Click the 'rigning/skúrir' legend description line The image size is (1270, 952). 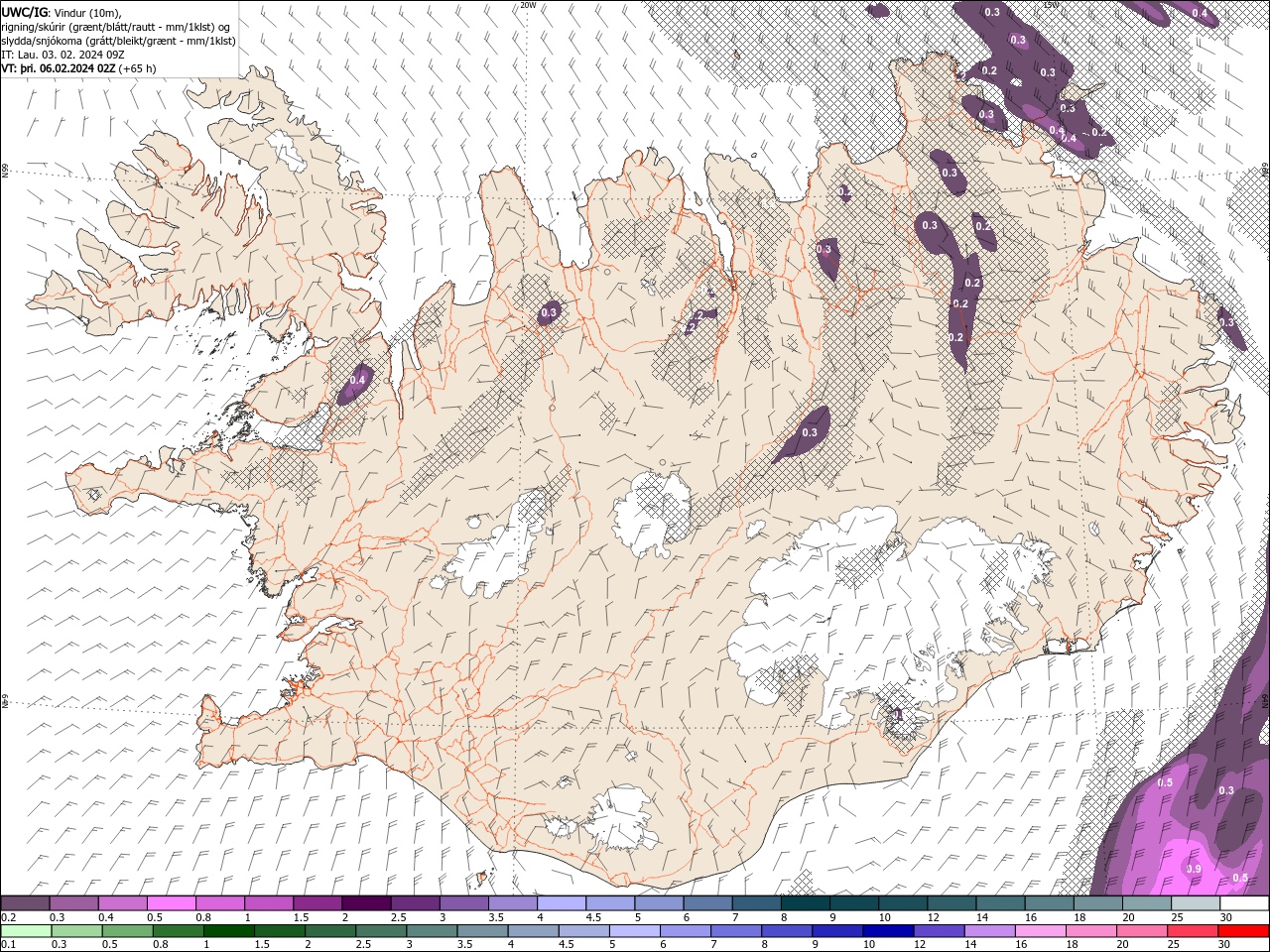click(117, 27)
